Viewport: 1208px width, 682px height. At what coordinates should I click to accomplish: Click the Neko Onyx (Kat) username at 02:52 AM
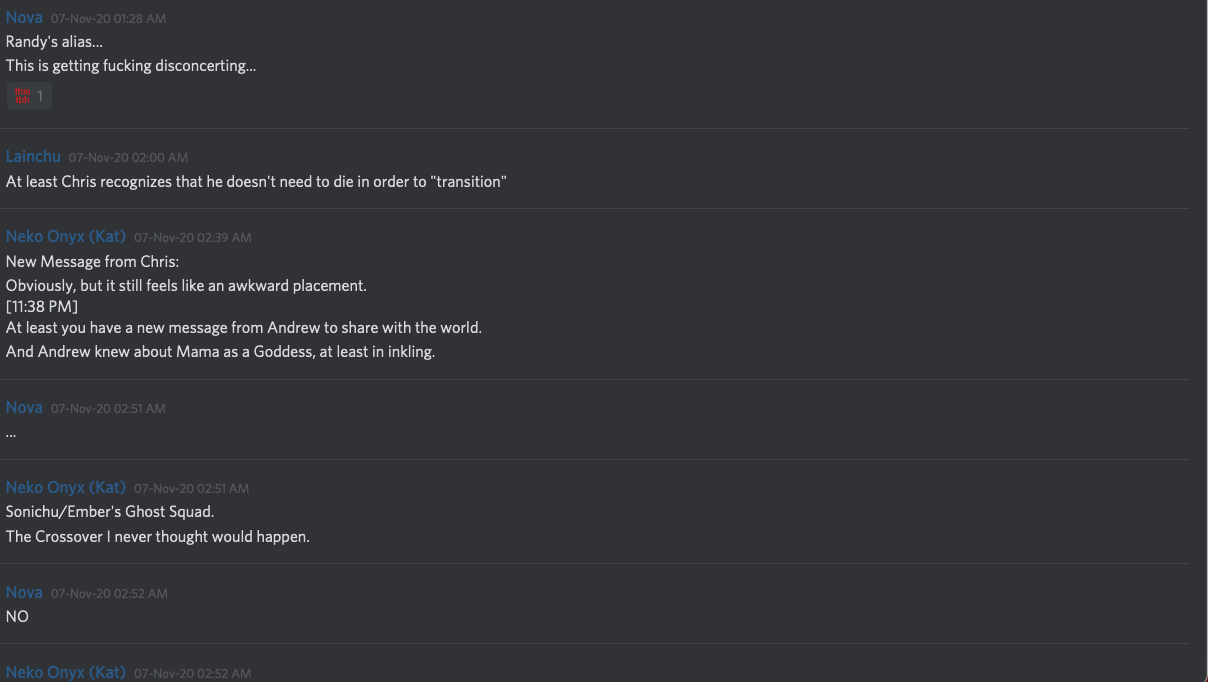pos(66,673)
